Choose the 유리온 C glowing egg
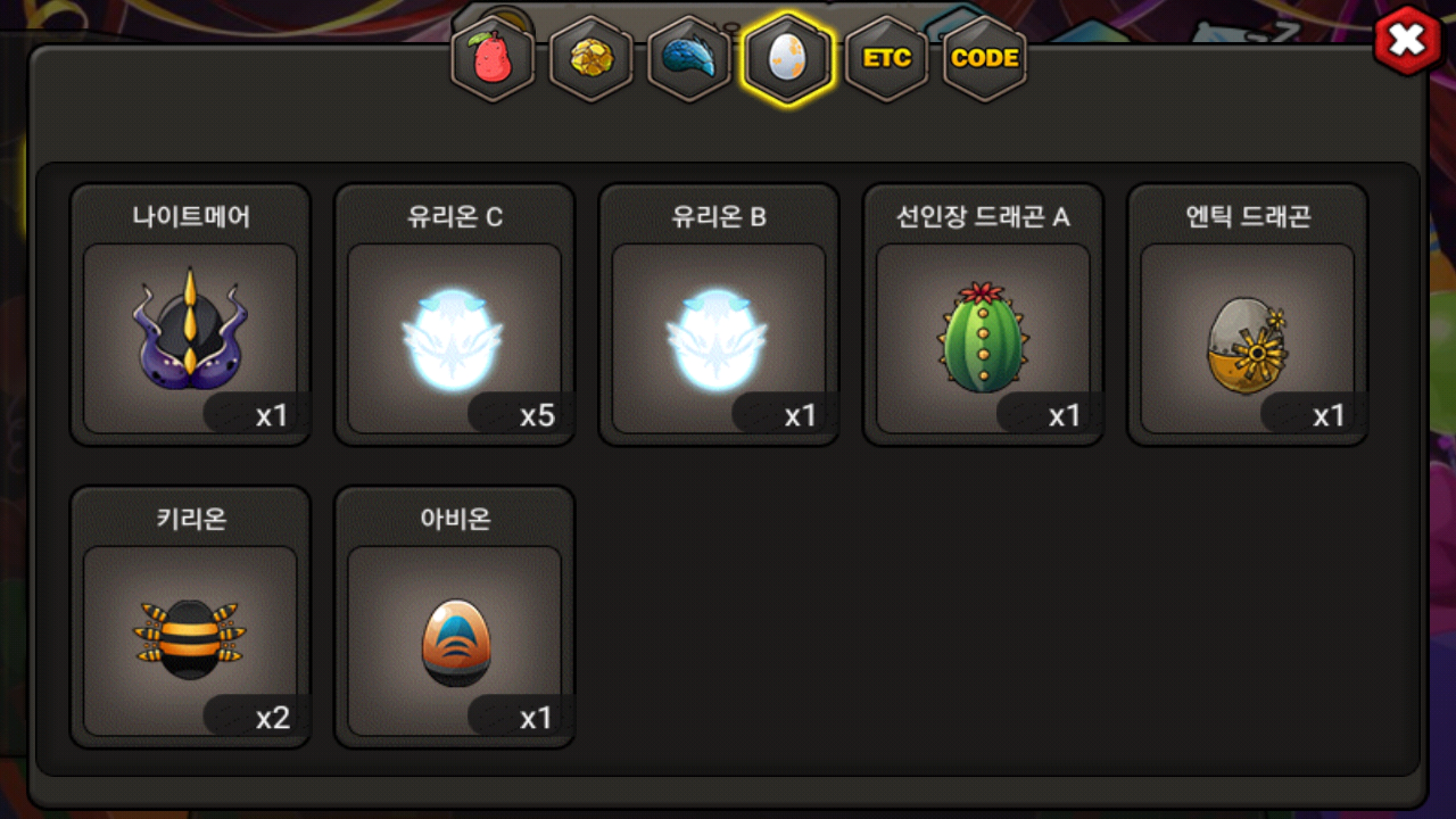The image size is (1456, 819). pyautogui.click(x=454, y=340)
